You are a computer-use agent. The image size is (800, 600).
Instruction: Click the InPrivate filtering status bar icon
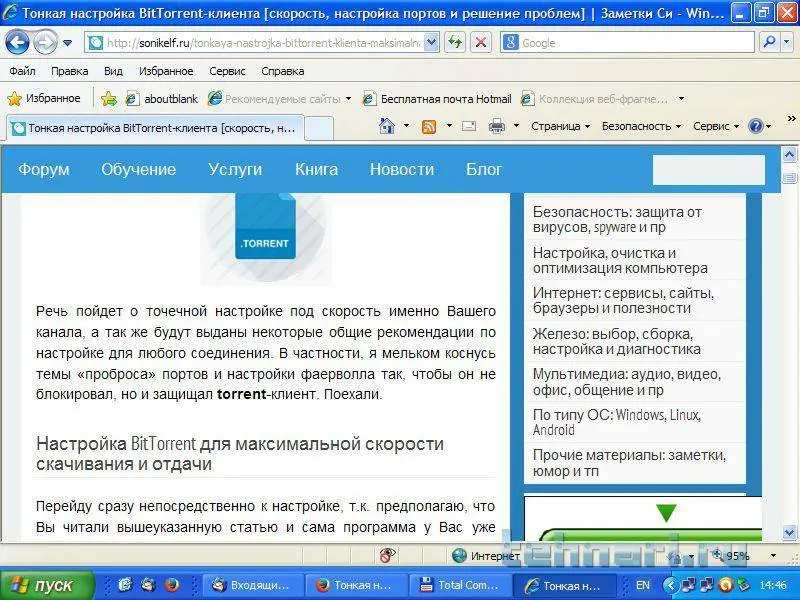[x=388, y=555]
